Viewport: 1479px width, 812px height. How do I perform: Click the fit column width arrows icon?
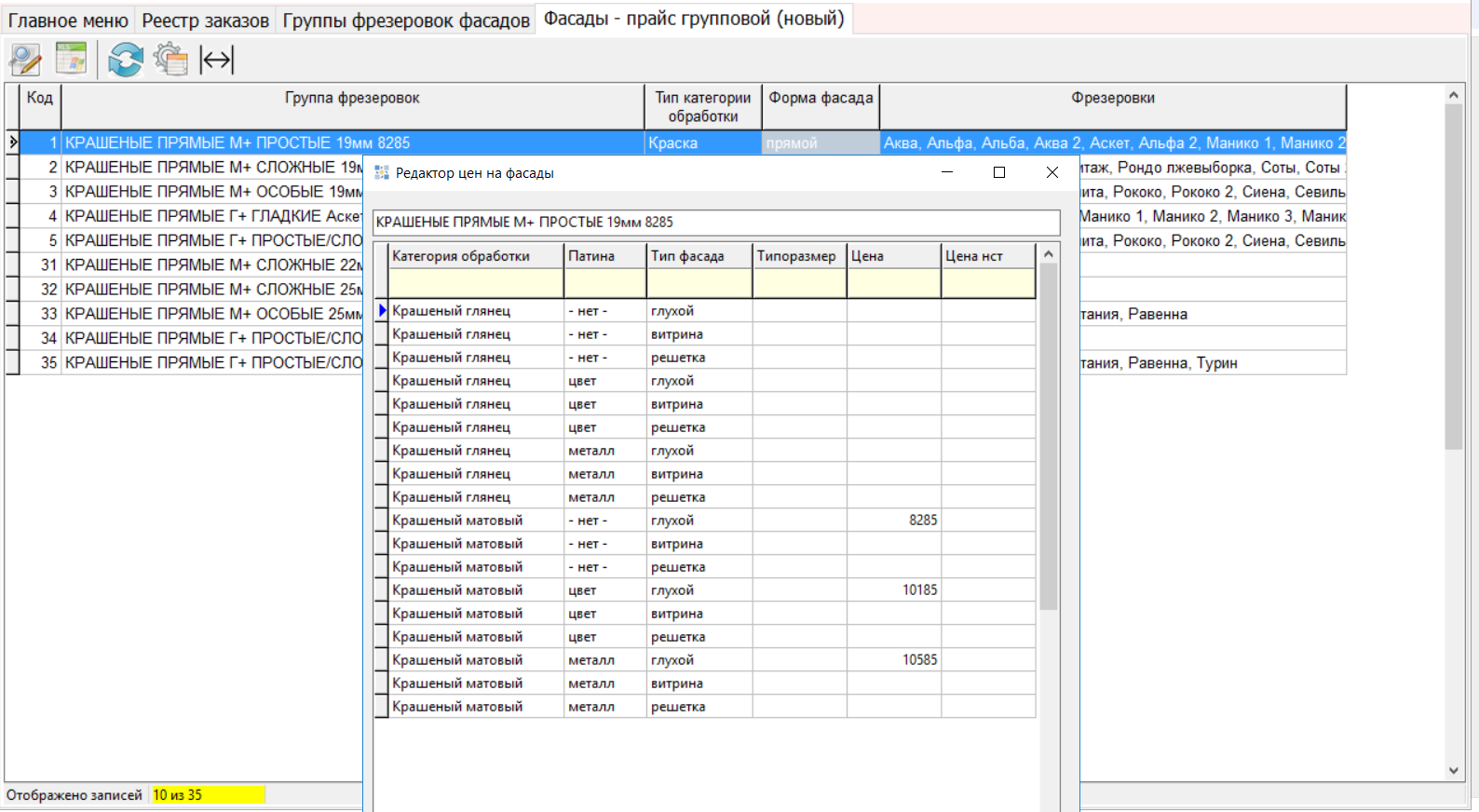click(217, 61)
